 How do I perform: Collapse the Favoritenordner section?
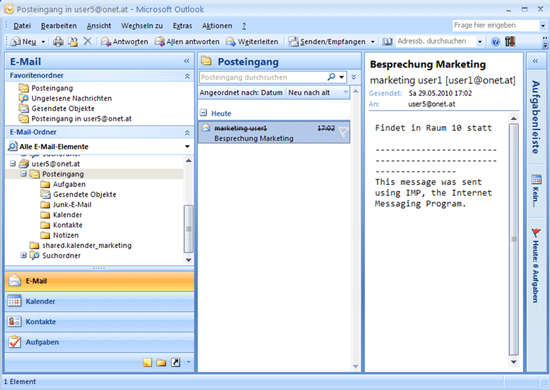[x=187, y=76]
